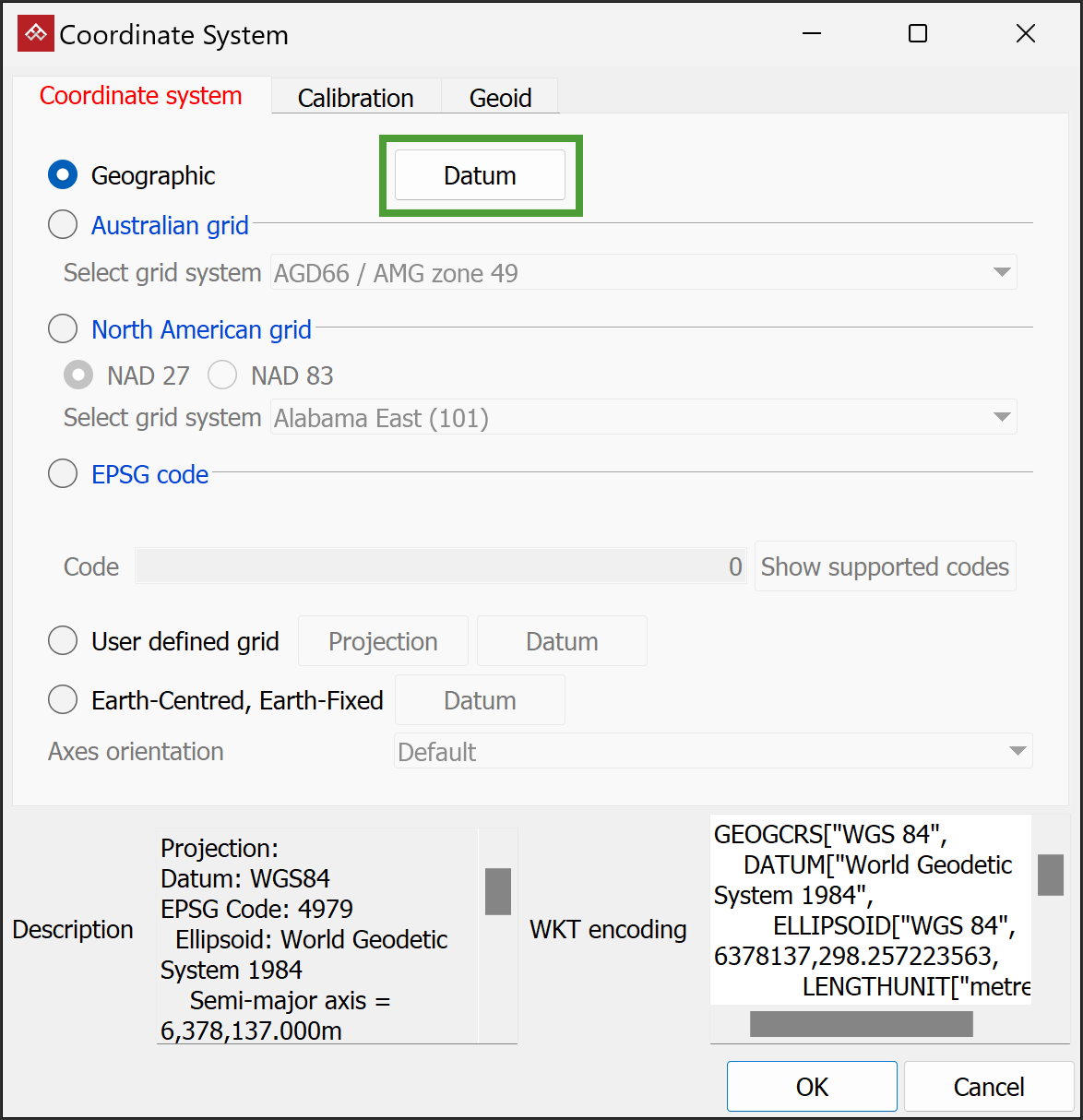Image resolution: width=1083 pixels, height=1120 pixels.
Task: Expand the AGD66 / AMG zone 49 dropdown
Action: tap(644, 272)
